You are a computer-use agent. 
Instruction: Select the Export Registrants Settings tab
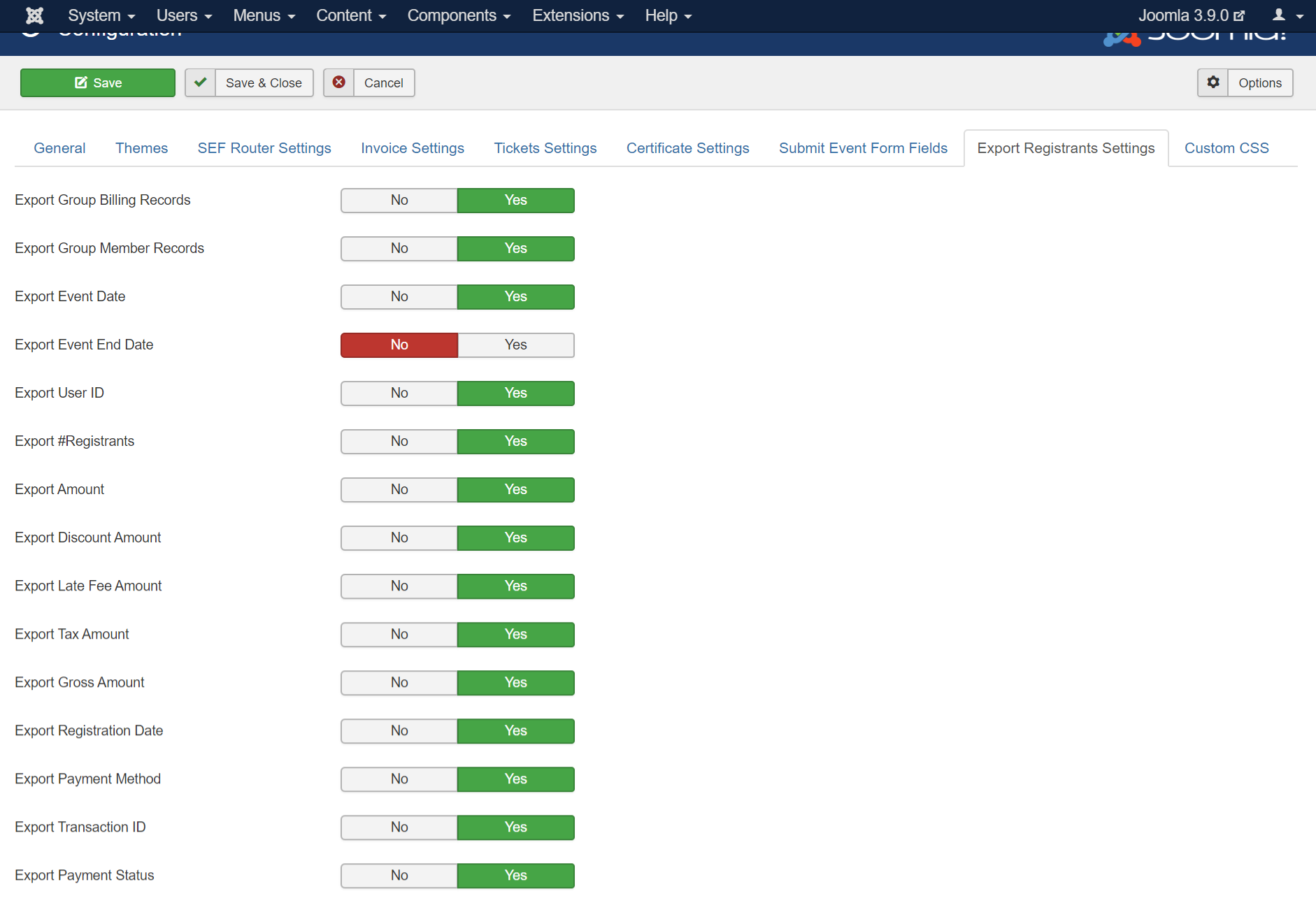coord(1066,148)
